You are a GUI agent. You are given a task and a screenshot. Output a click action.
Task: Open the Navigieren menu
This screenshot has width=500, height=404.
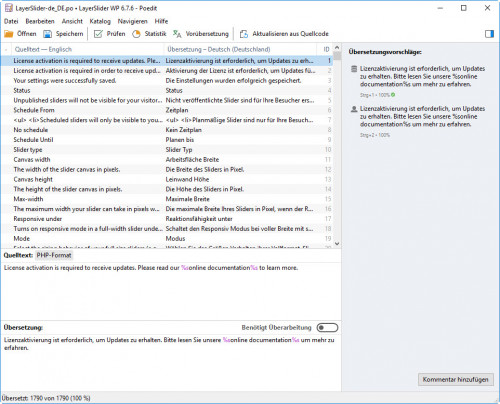(132, 21)
